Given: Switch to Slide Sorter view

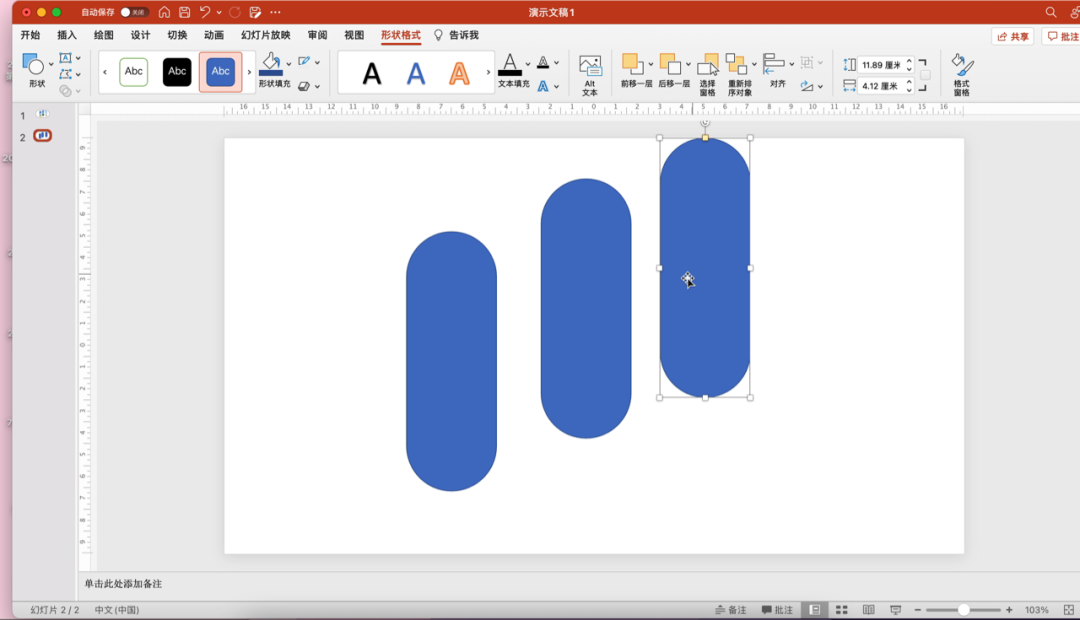Looking at the screenshot, I should pos(842,610).
